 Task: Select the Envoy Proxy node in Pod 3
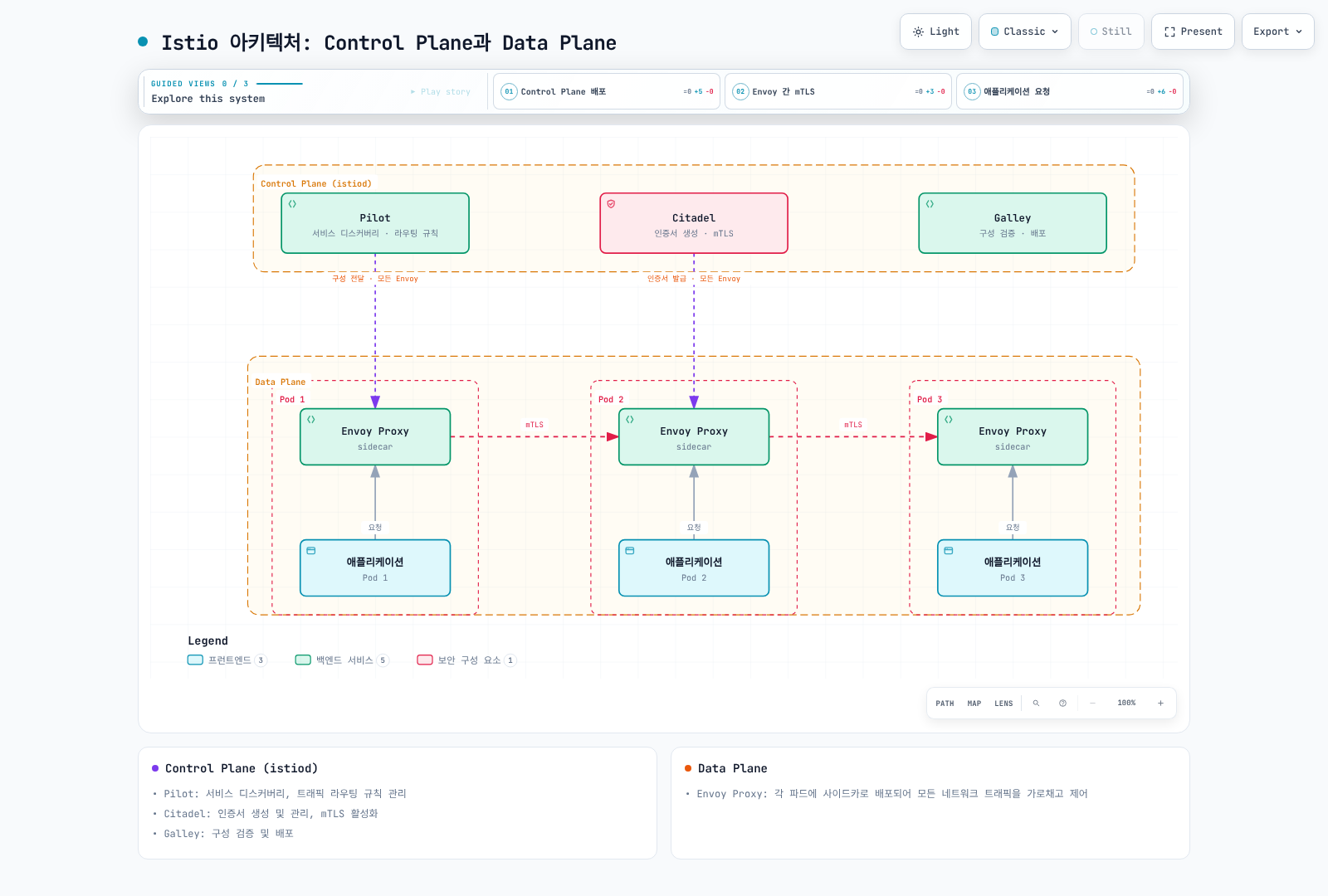1013,437
